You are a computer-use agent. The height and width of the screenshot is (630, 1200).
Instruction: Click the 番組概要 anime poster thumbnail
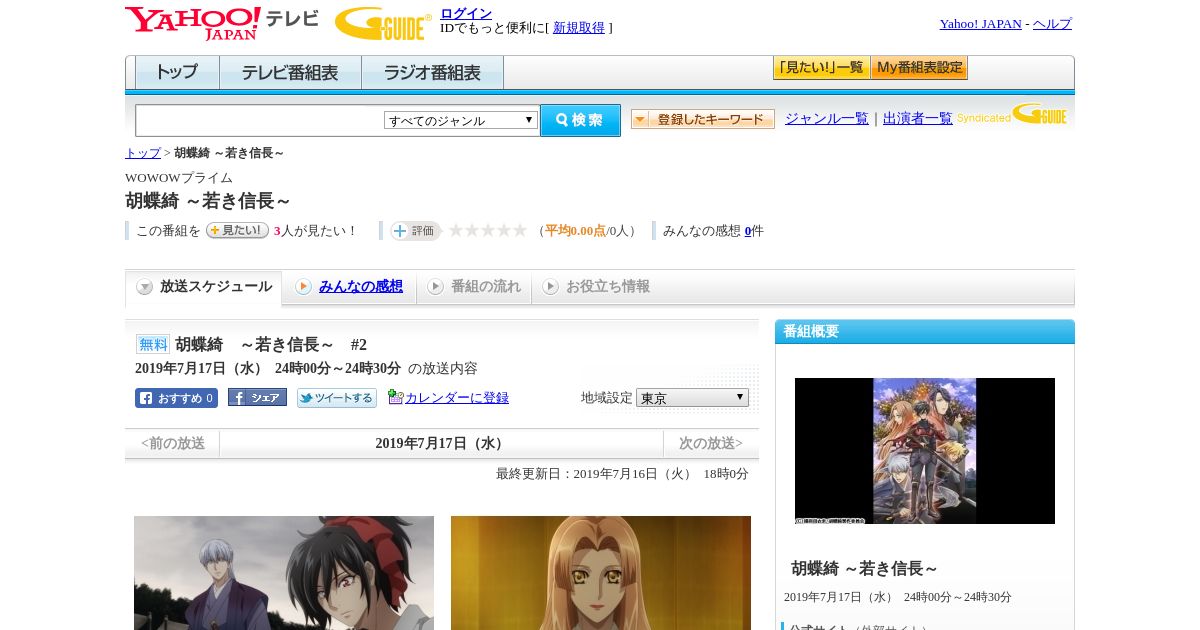(x=925, y=451)
